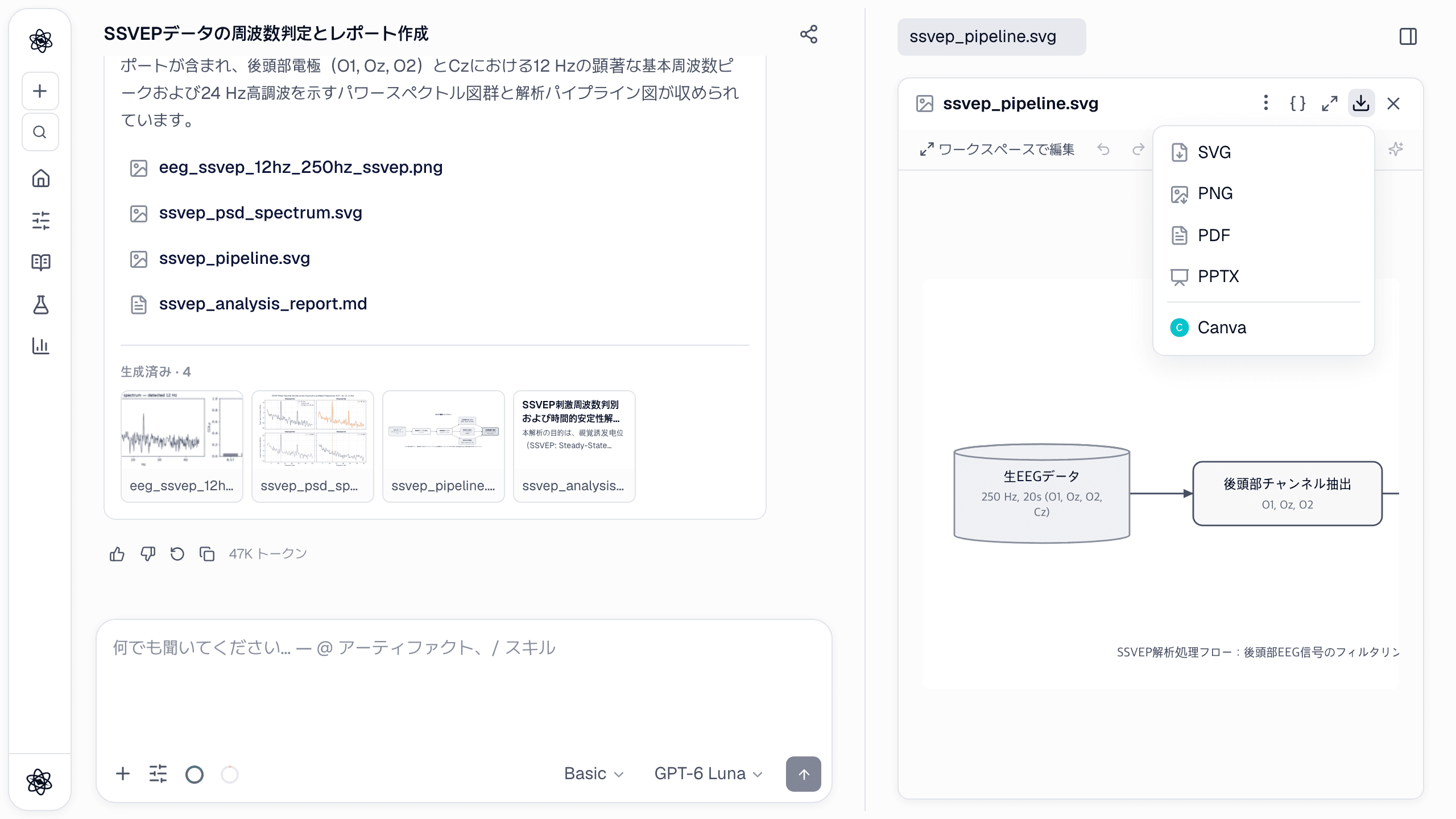Open the three-dot more options for ssvep_pipeline.svg
Image resolution: width=1456 pixels, height=819 pixels.
pyautogui.click(x=1265, y=103)
